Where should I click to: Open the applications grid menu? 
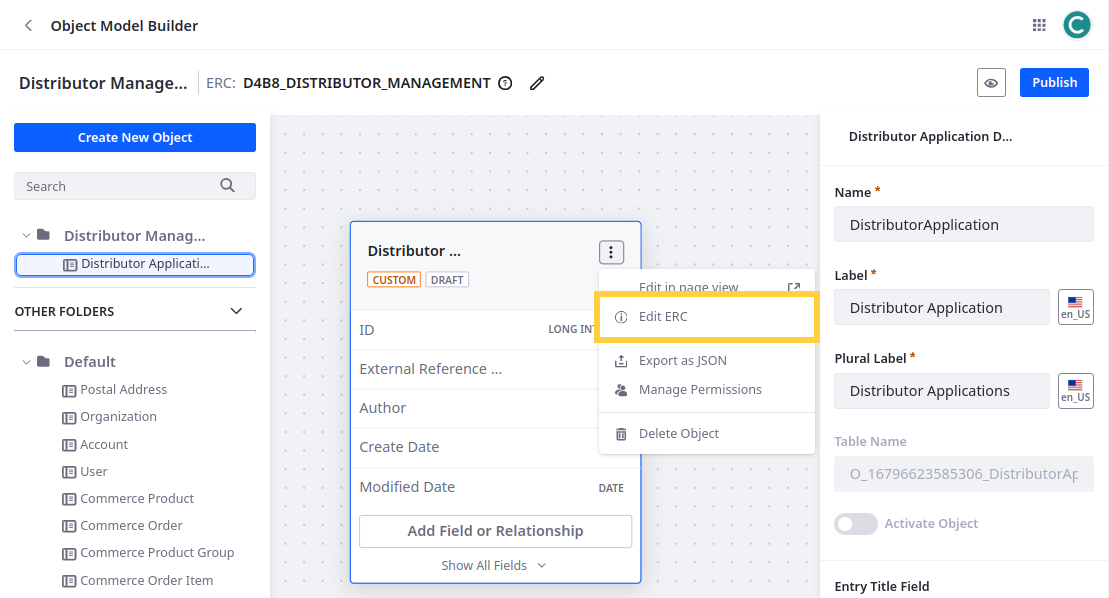[x=1039, y=26]
